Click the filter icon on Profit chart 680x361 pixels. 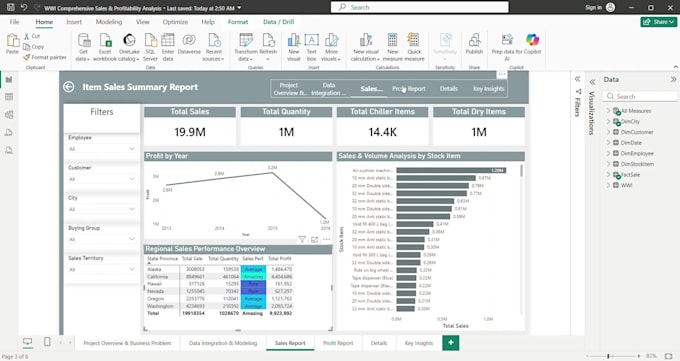coord(302,240)
